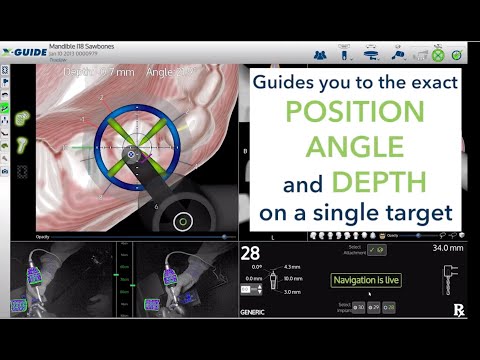Click the first pin icon right of opacity slider
The image size is (480, 360).
coord(443,236)
